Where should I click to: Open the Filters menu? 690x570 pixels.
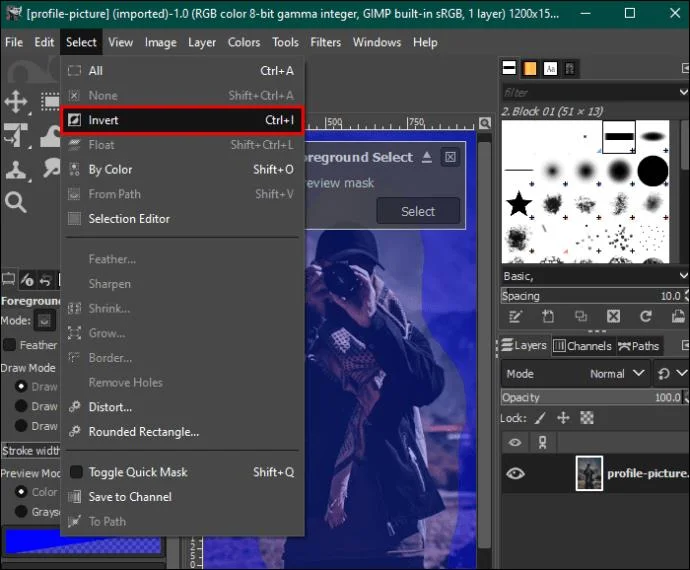coord(326,42)
